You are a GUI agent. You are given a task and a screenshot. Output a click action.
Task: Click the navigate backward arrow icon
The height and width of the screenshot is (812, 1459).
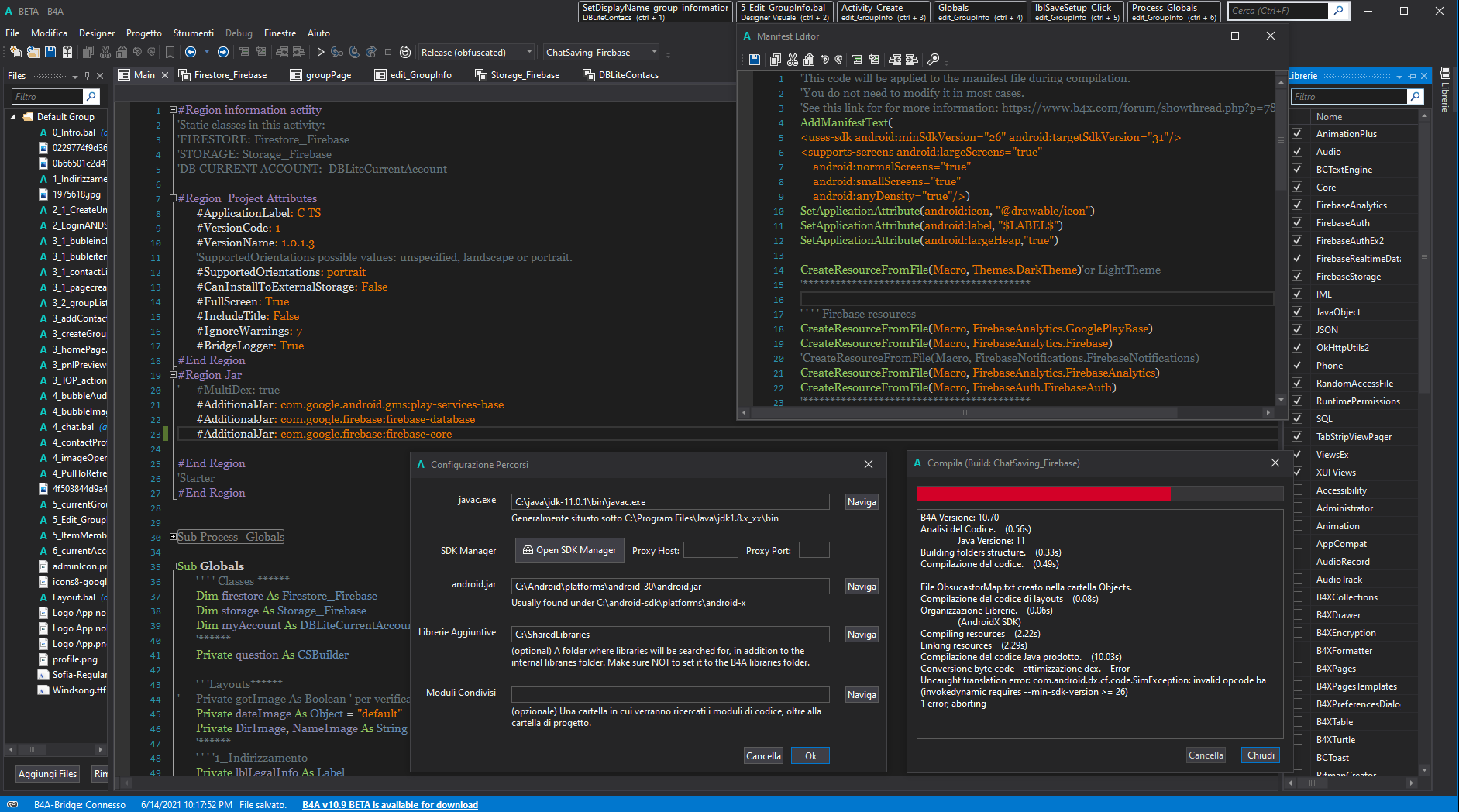click(191, 52)
